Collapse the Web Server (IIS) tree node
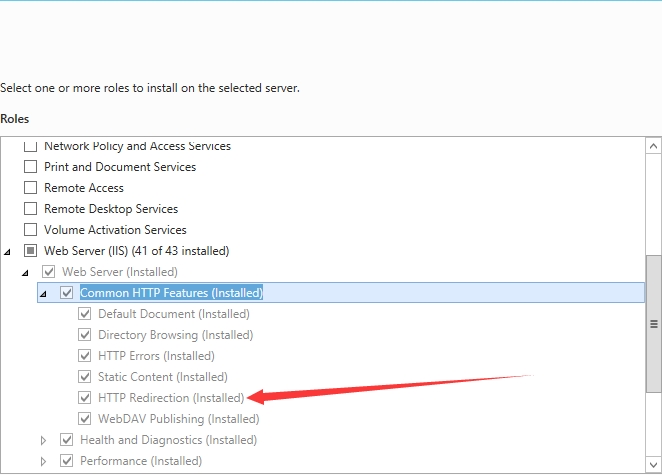The image size is (662, 475). [x=7, y=252]
